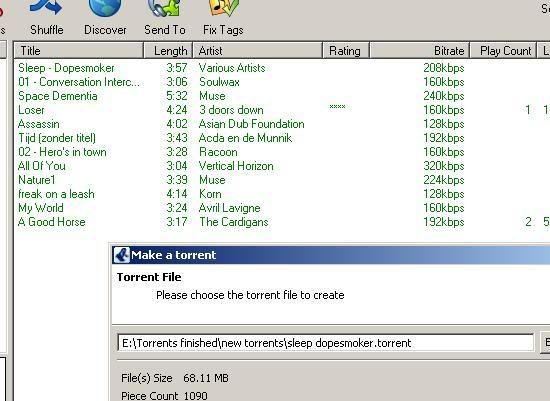Sort by the Play Count column header

click(x=503, y=51)
